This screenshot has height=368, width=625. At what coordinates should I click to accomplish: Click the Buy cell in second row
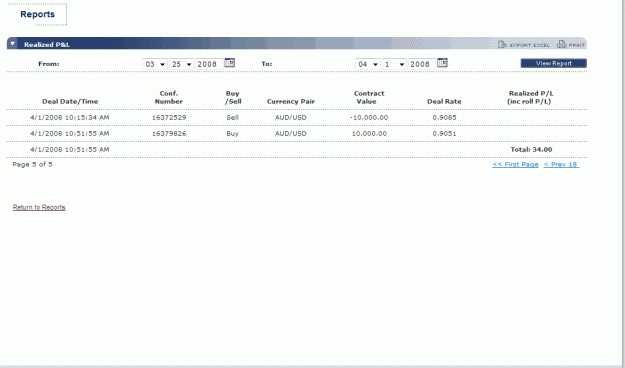(x=232, y=134)
